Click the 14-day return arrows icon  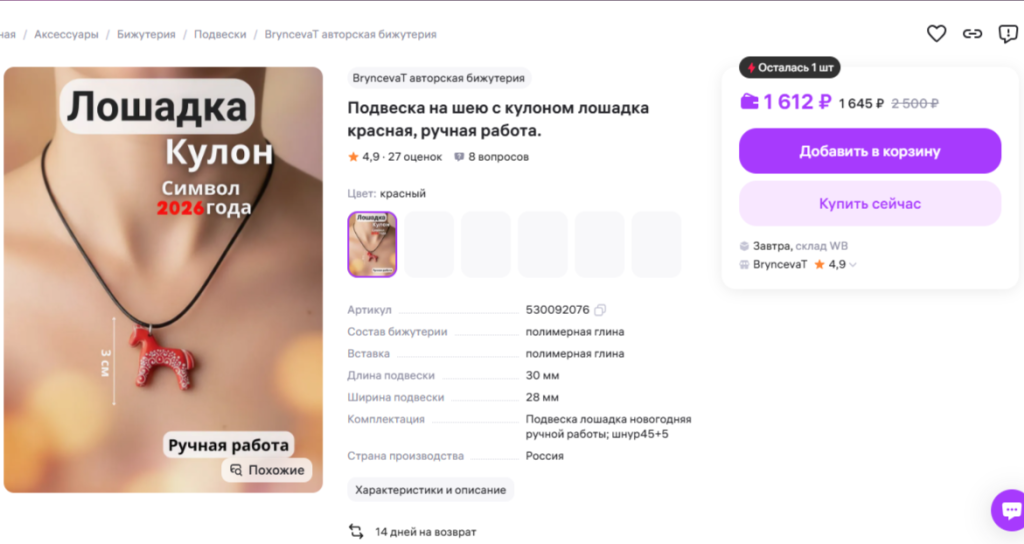[x=356, y=532]
